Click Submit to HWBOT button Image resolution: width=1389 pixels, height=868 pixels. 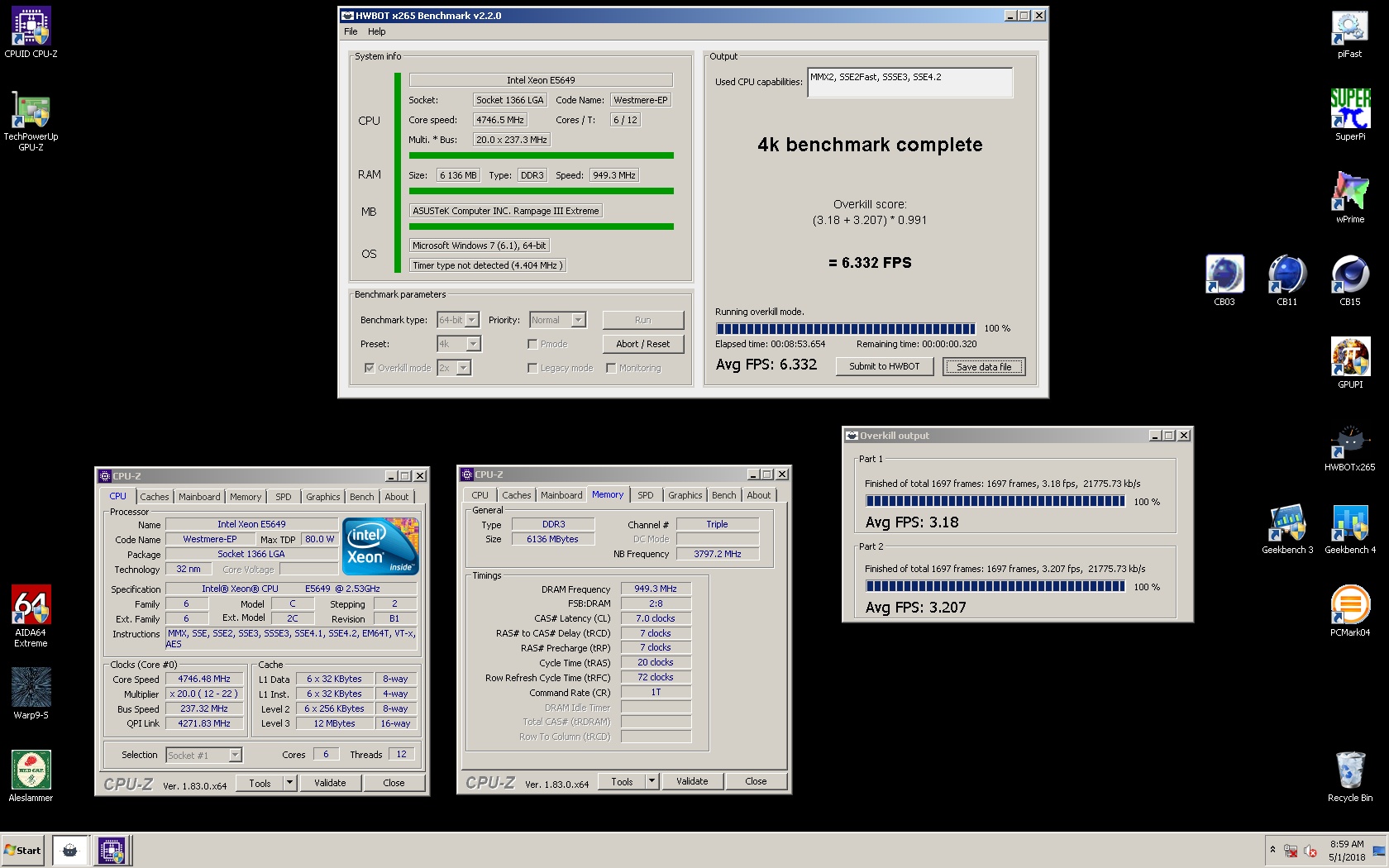[x=884, y=366]
